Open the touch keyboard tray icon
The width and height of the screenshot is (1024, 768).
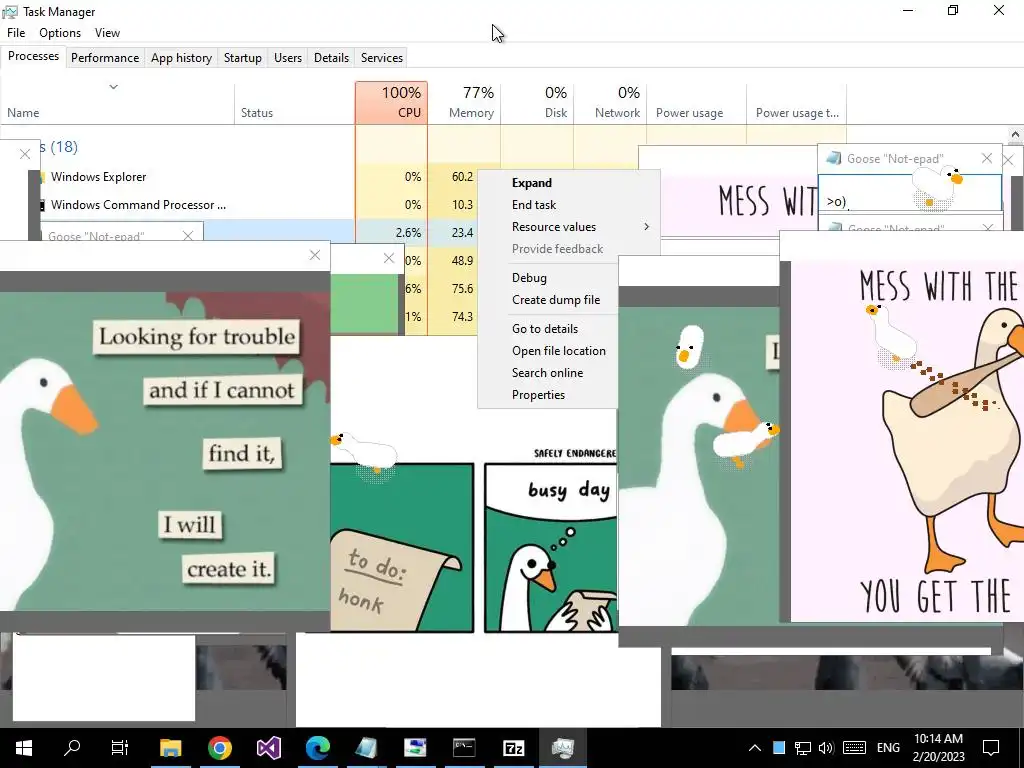854,748
